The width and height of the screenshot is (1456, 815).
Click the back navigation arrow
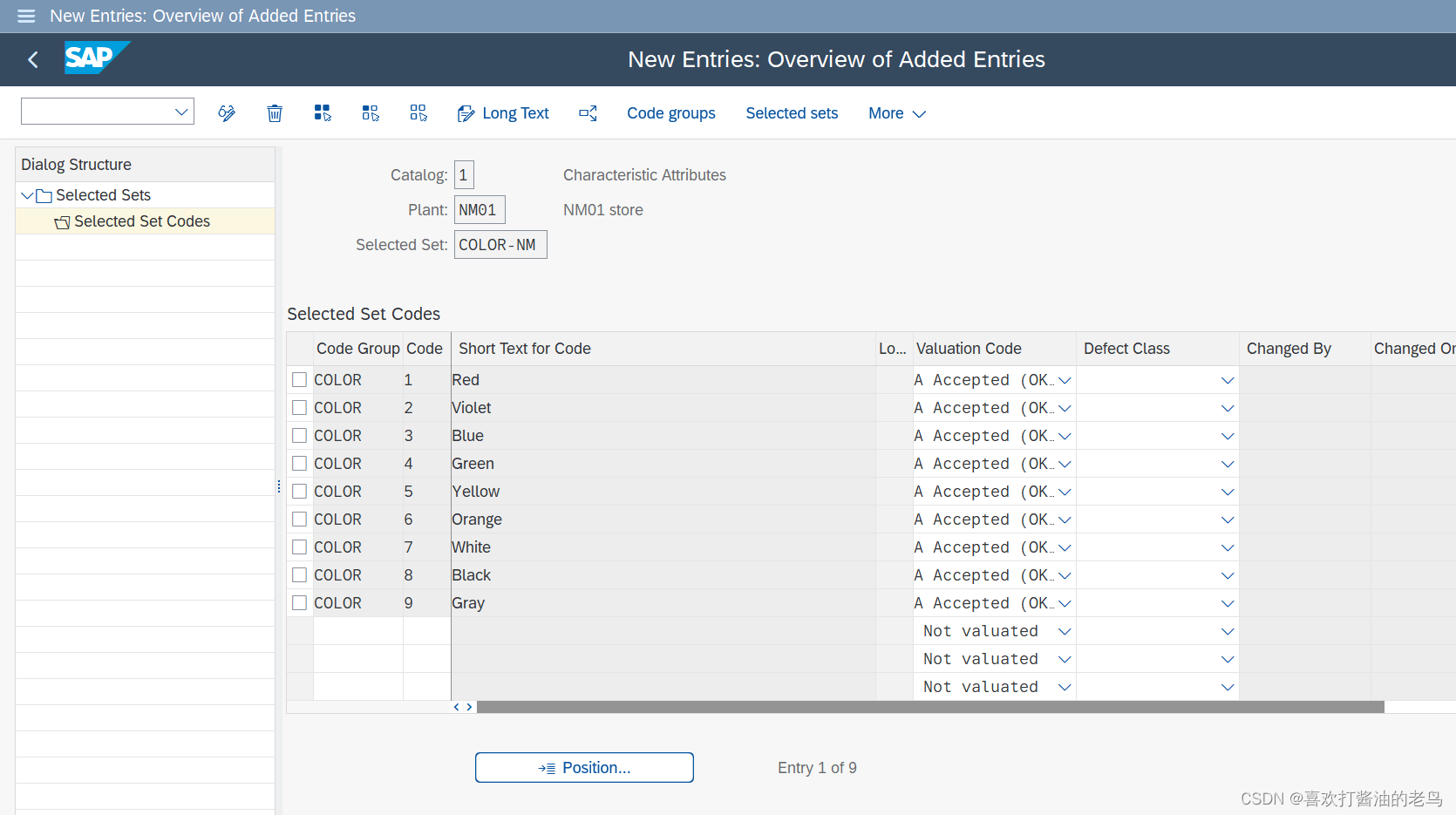coord(32,59)
